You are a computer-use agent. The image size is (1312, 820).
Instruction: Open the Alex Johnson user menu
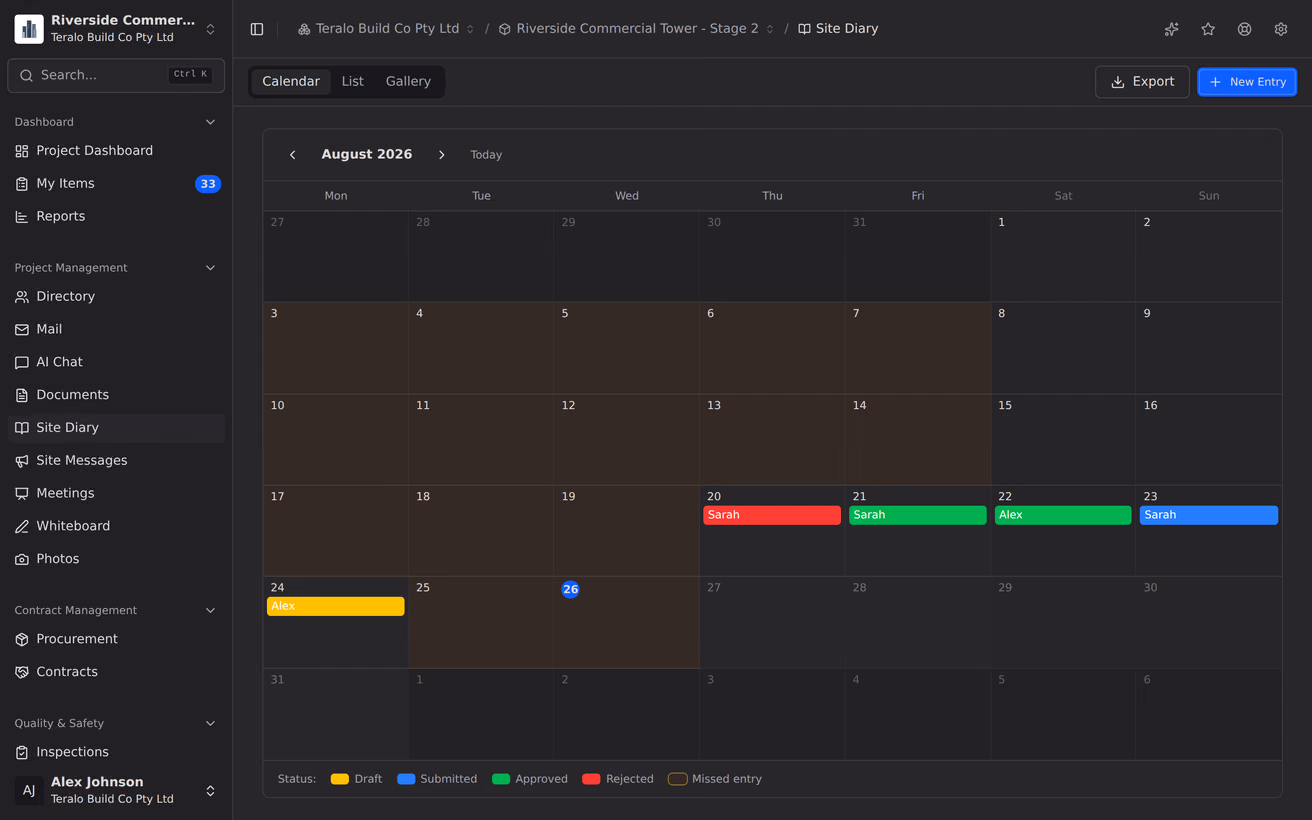[x=116, y=790]
